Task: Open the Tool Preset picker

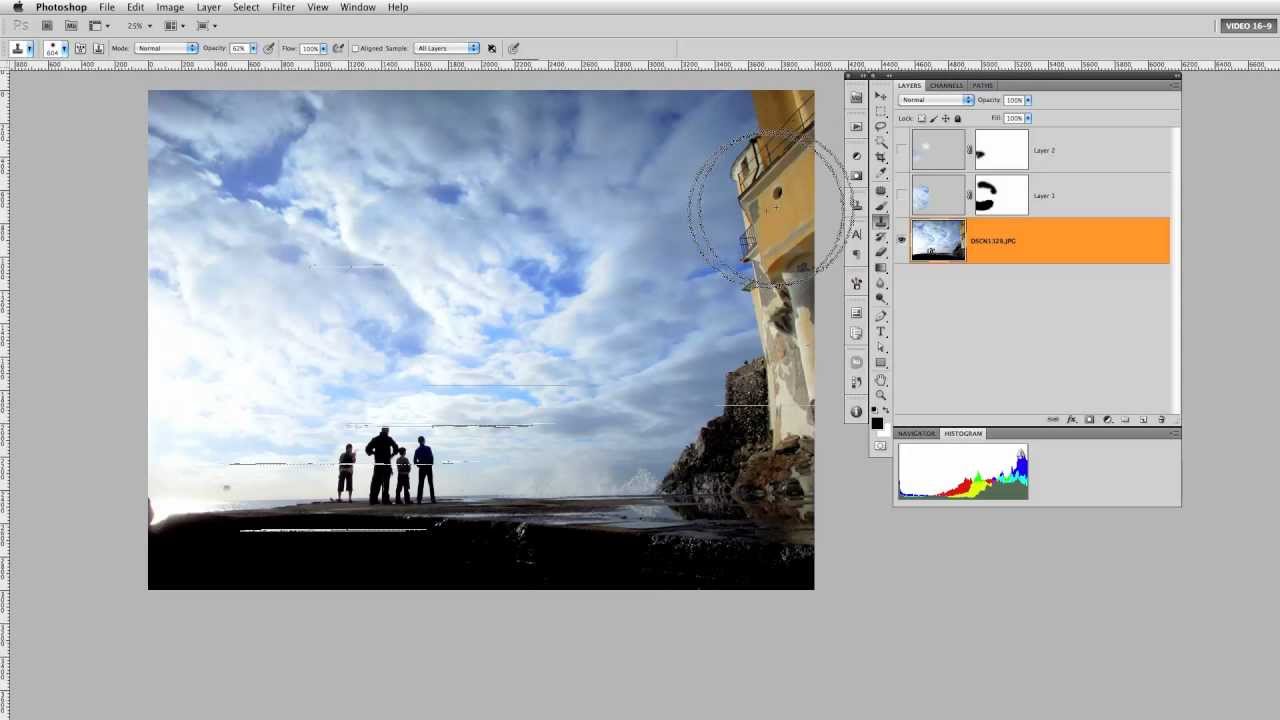Action: pyautogui.click(x=21, y=48)
